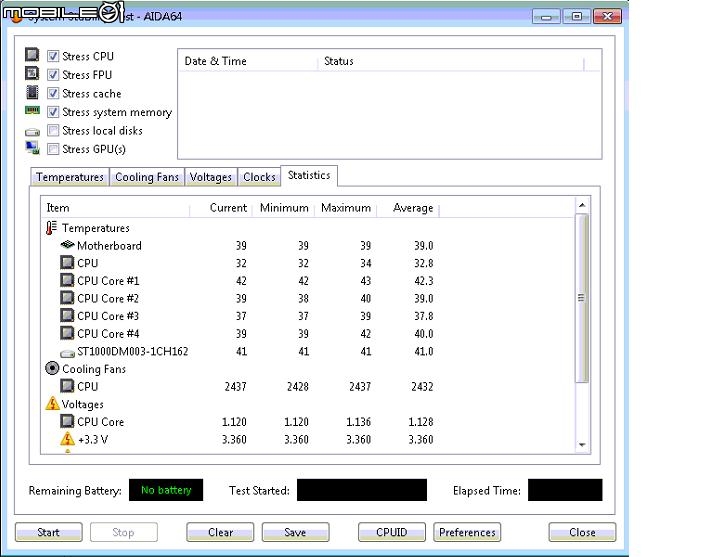Image resolution: width=720 pixels, height=557 pixels.
Task: Click the Temperatures thermometer icon
Action: 51,228
